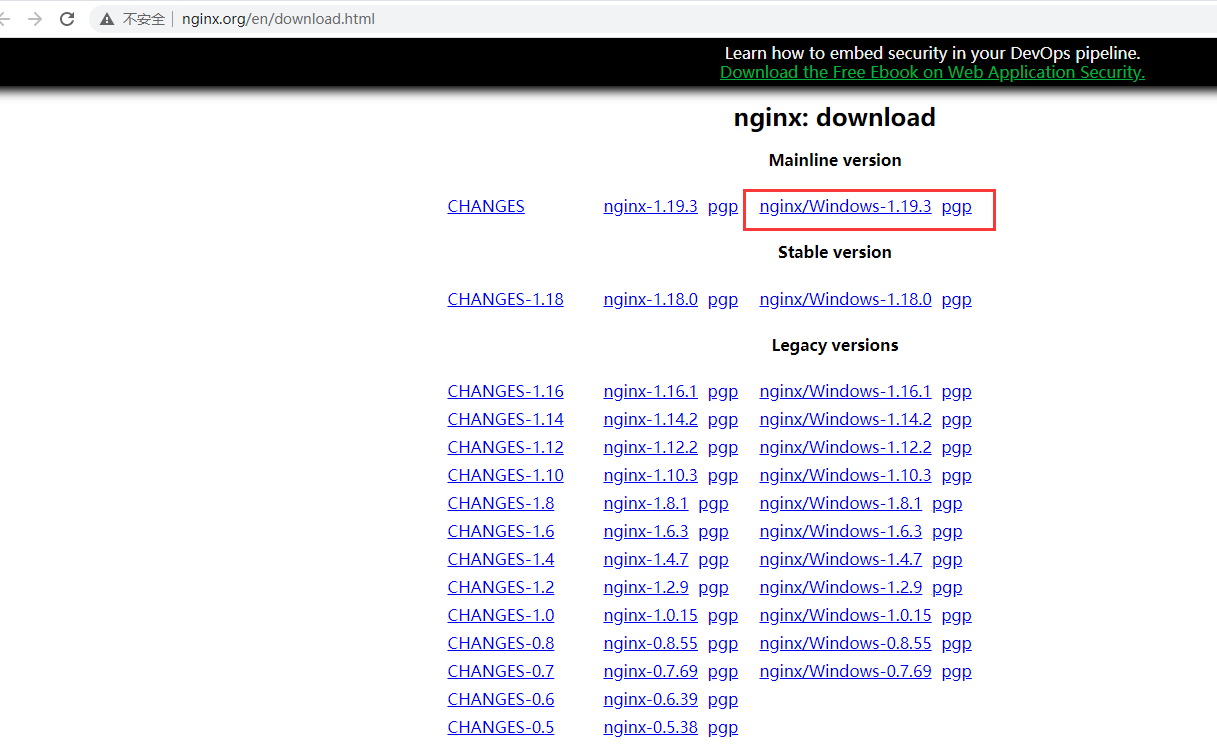Viewport: 1217px width, 750px height.
Task: Download nginx-0.5.38 source
Action: tap(650, 727)
